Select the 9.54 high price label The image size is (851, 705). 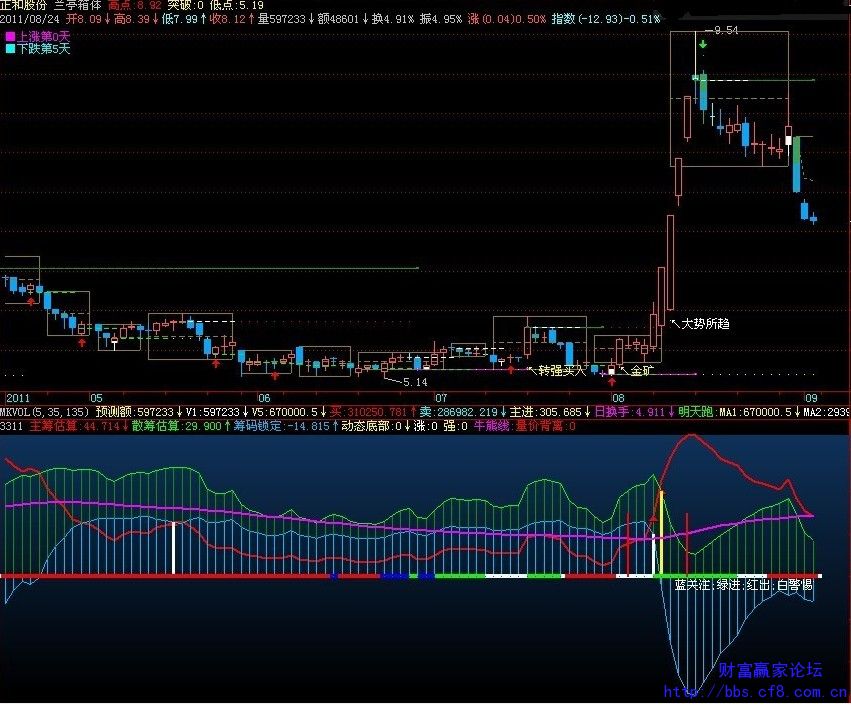pyautogui.click(x=725, y=31)
